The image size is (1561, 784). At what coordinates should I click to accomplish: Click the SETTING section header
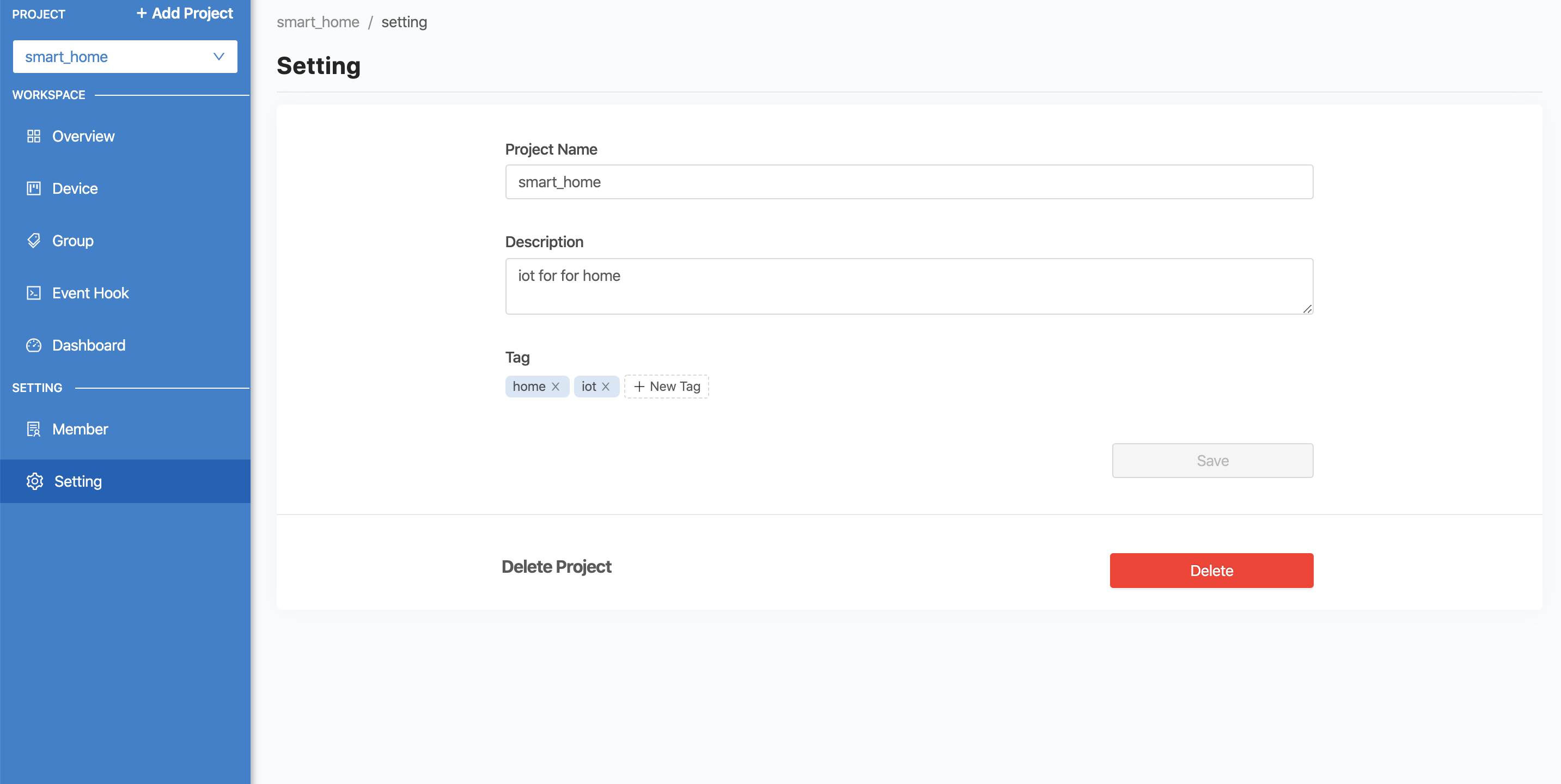point(37,388)
